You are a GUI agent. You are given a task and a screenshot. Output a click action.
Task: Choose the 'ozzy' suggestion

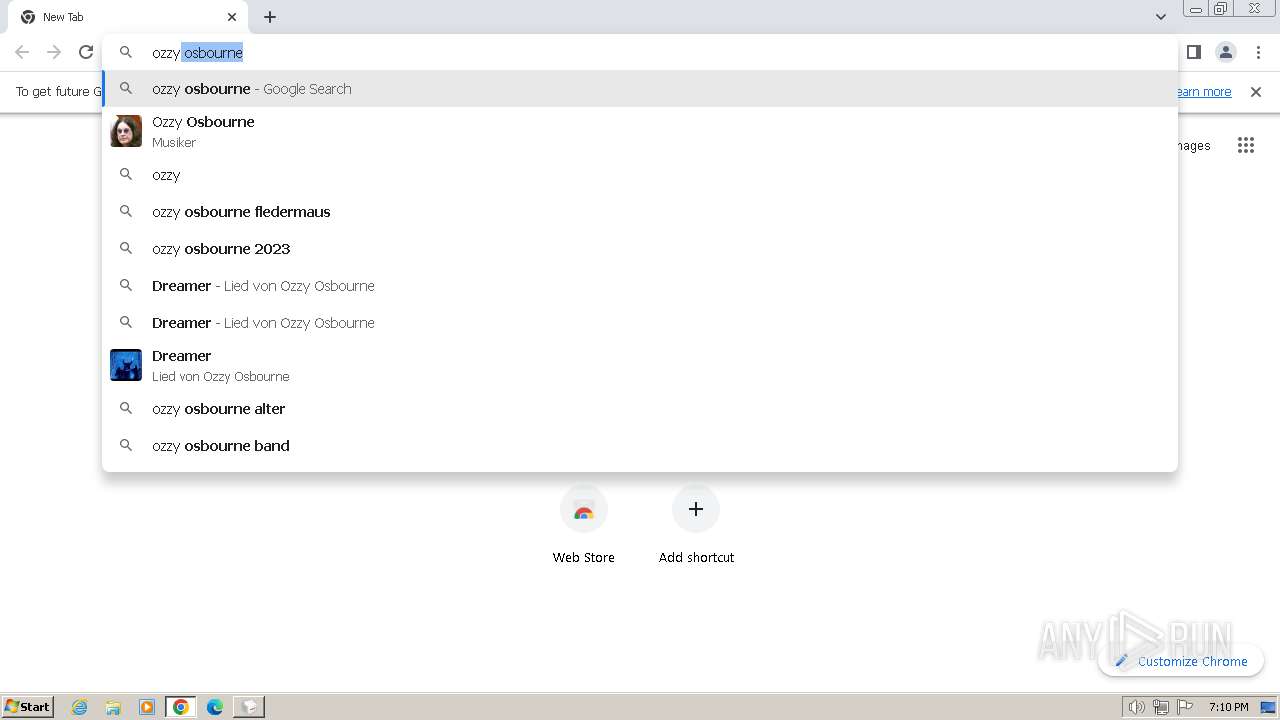point(640,175)
